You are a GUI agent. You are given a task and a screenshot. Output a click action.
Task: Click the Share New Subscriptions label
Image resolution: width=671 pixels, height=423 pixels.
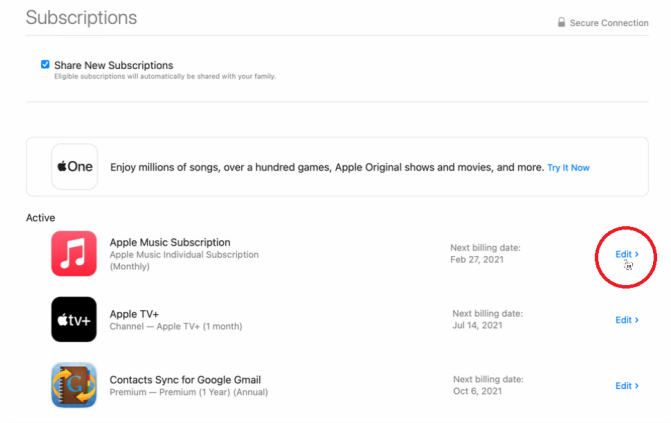coord(113,65)
